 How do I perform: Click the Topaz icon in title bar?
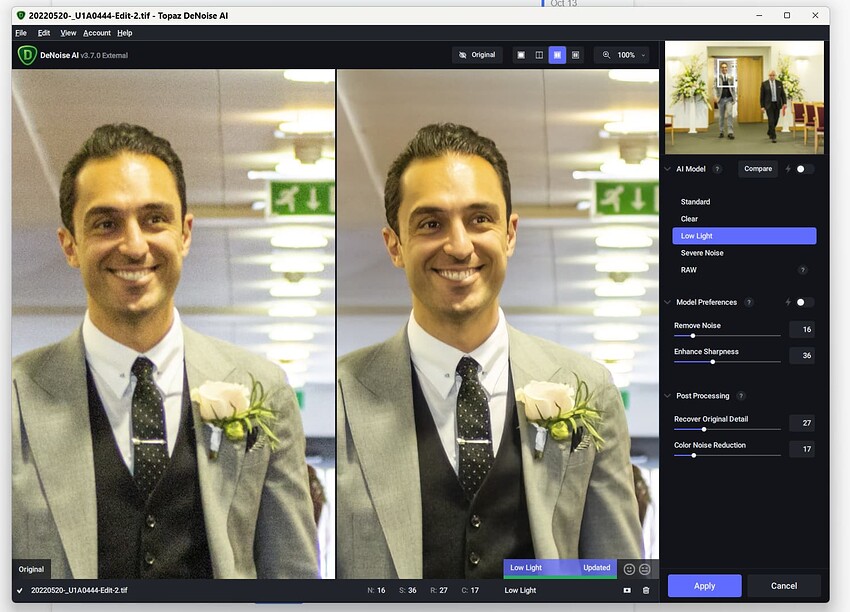click(21, 16)
